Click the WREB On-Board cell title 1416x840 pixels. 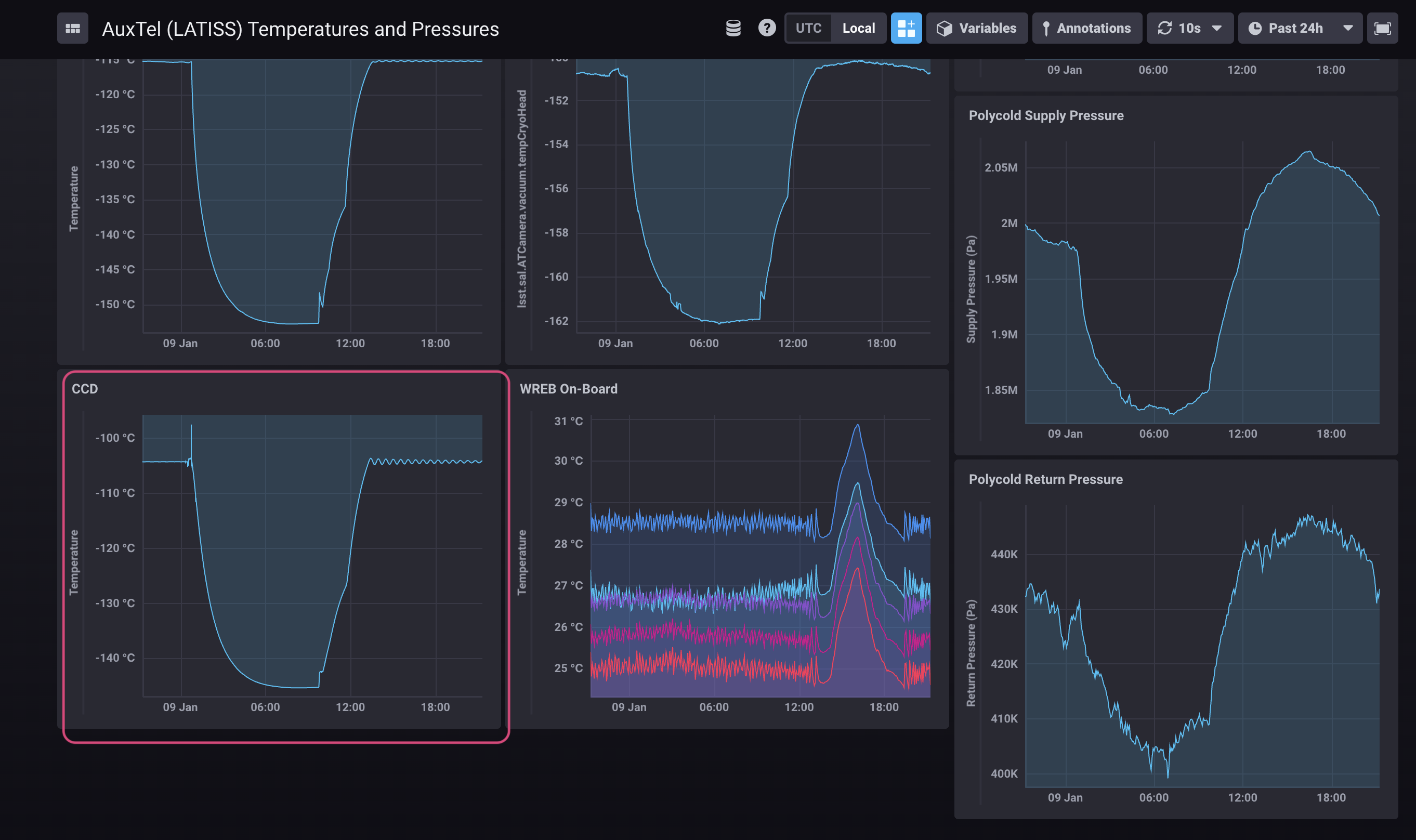coord(568,389)
